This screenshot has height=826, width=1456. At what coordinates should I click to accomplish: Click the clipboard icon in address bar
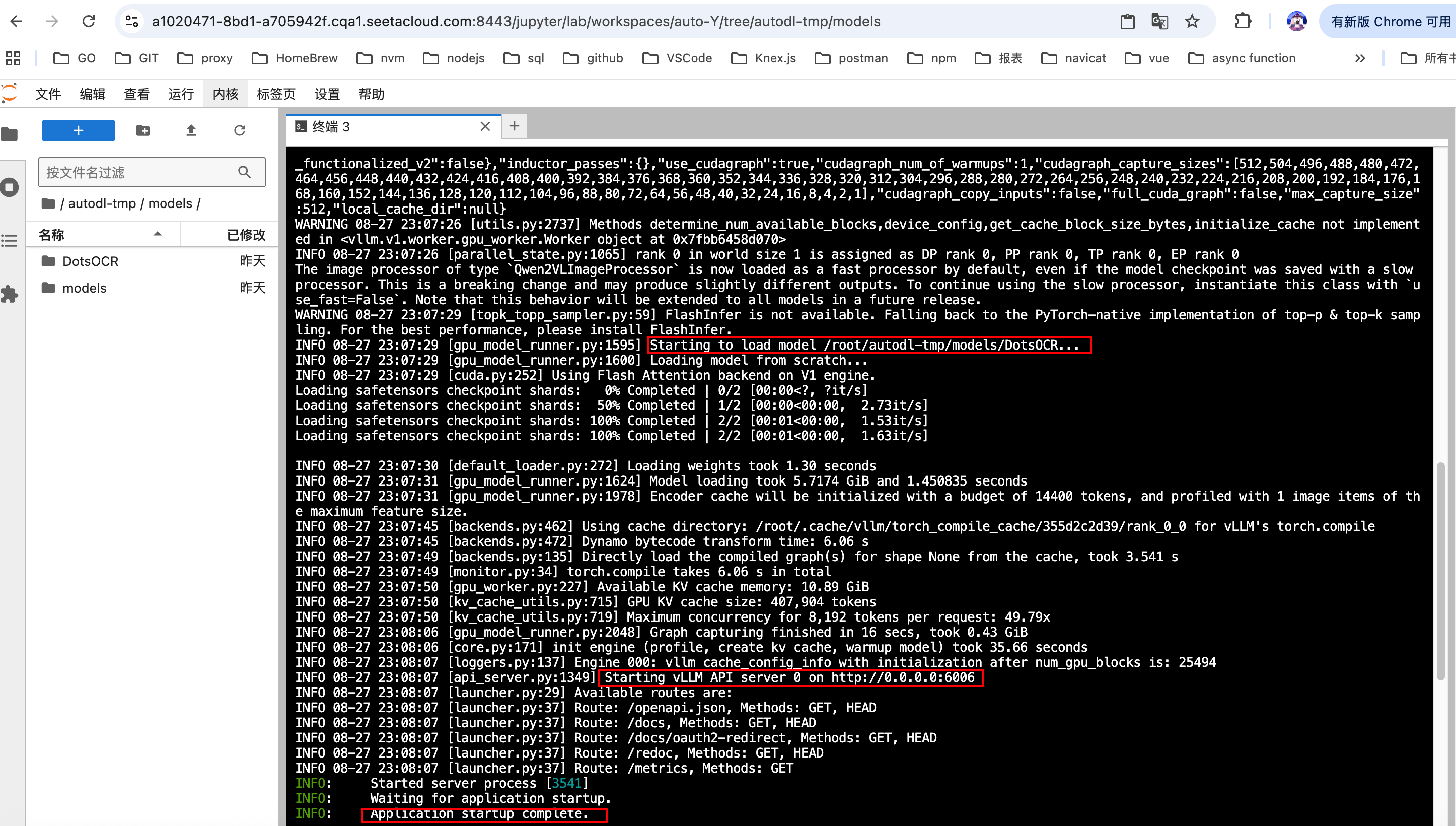click(x=1127, y=22)
